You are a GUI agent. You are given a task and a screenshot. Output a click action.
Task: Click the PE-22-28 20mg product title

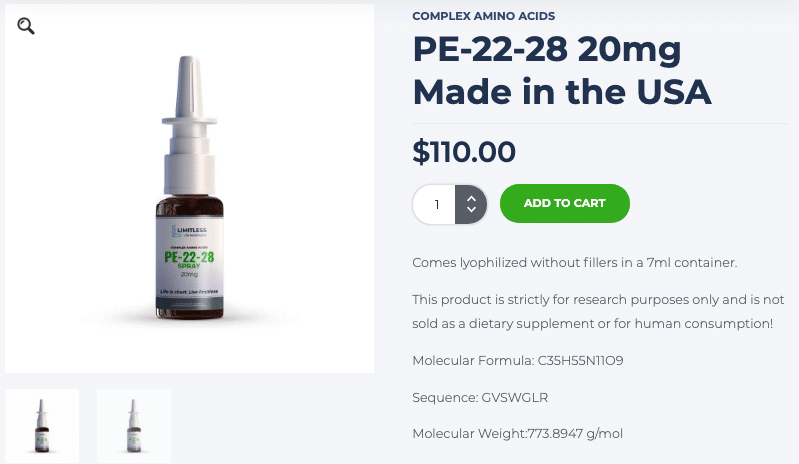(547, 49)
